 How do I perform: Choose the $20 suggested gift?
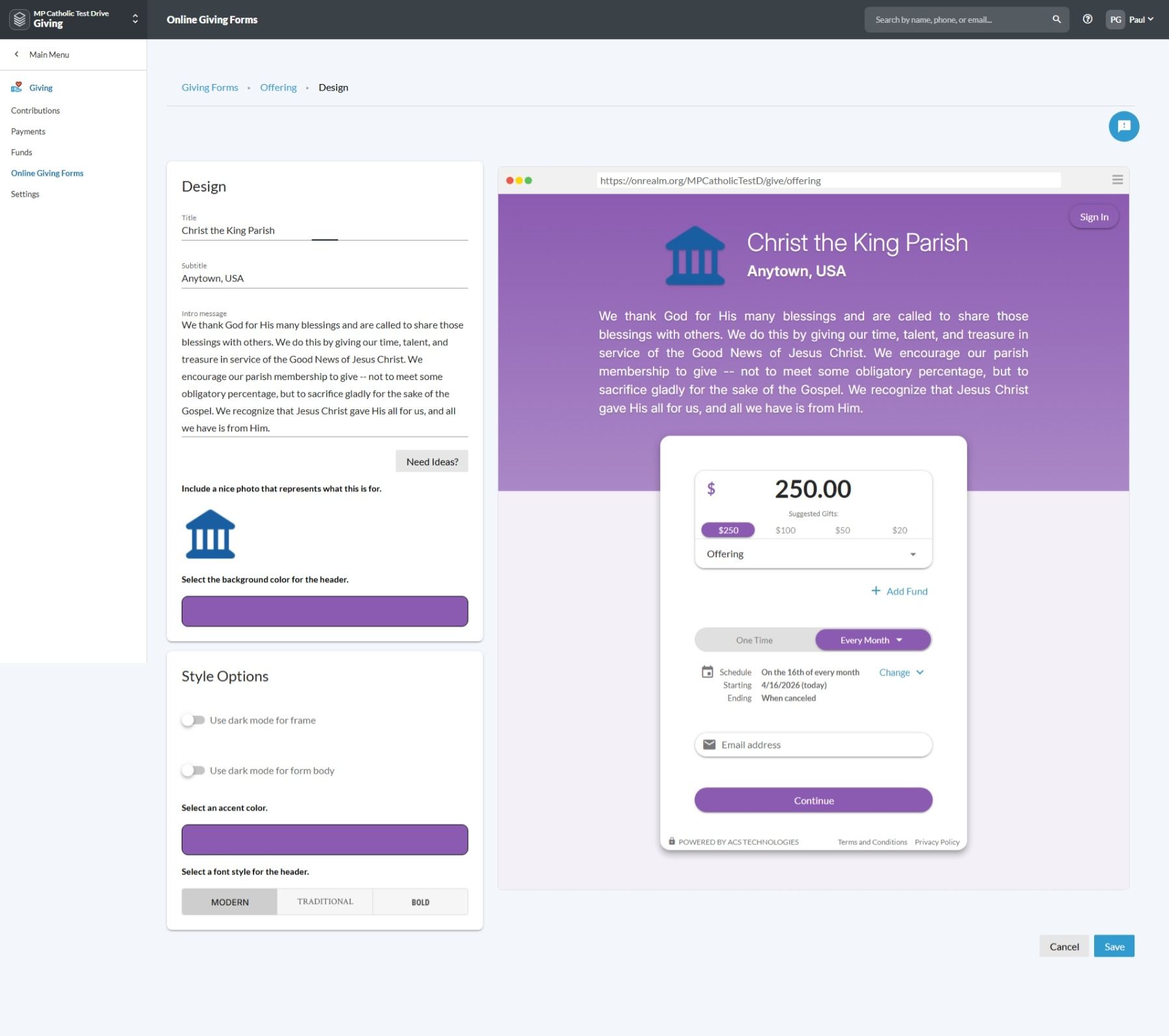pyautogui.click(x=899, y=530)
